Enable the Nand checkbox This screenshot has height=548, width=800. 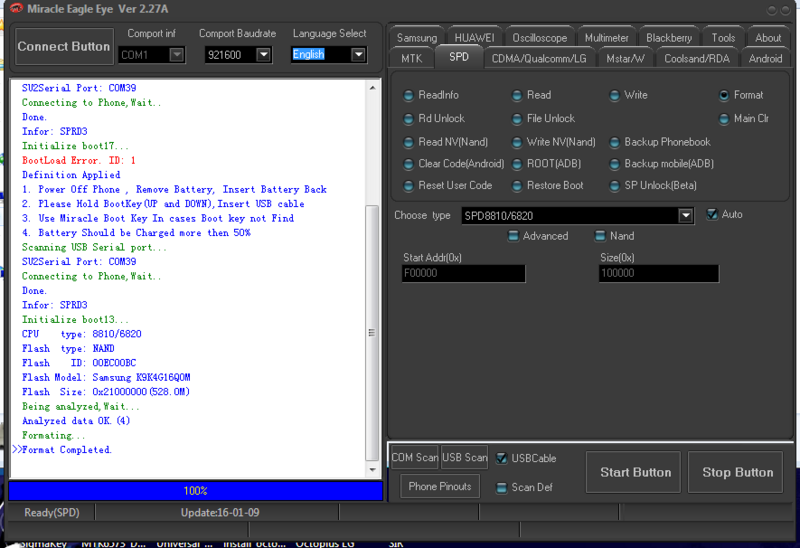point(601,236)
